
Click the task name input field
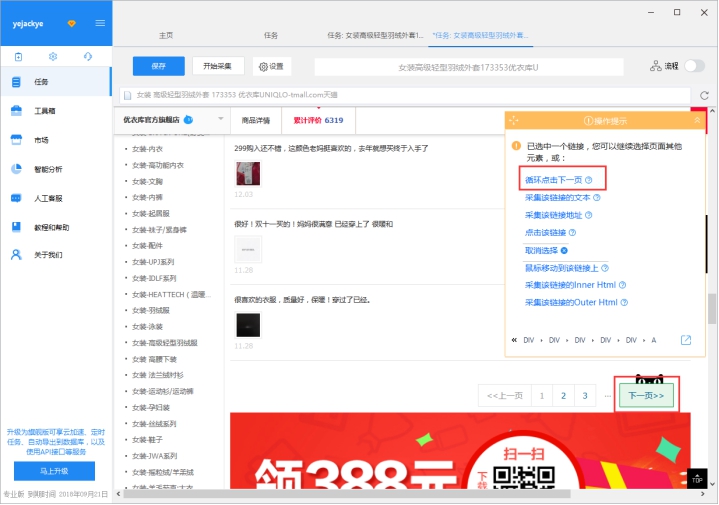(x=468, y=67)
